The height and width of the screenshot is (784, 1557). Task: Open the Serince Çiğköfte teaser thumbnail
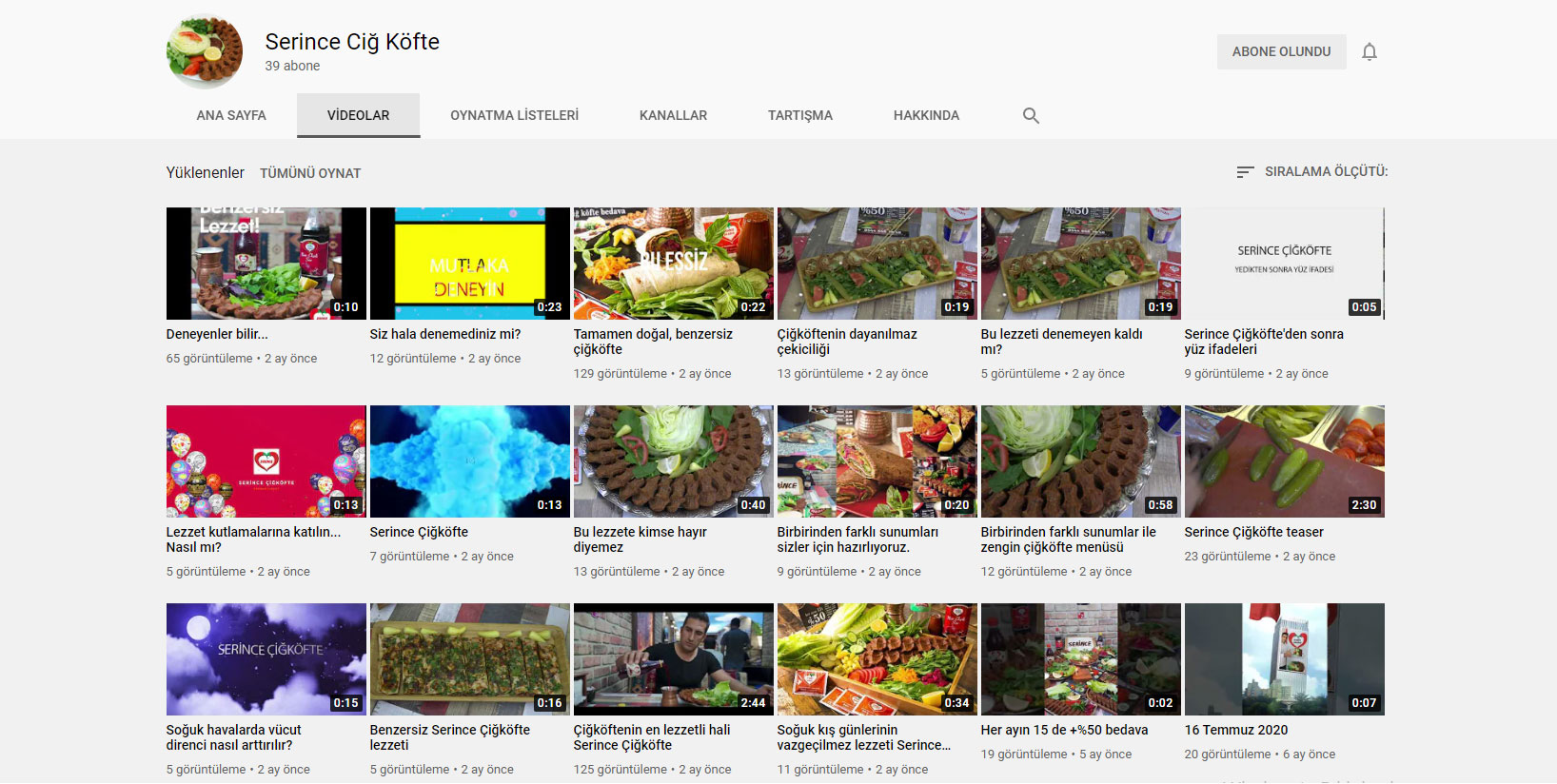pos(1285,461)
